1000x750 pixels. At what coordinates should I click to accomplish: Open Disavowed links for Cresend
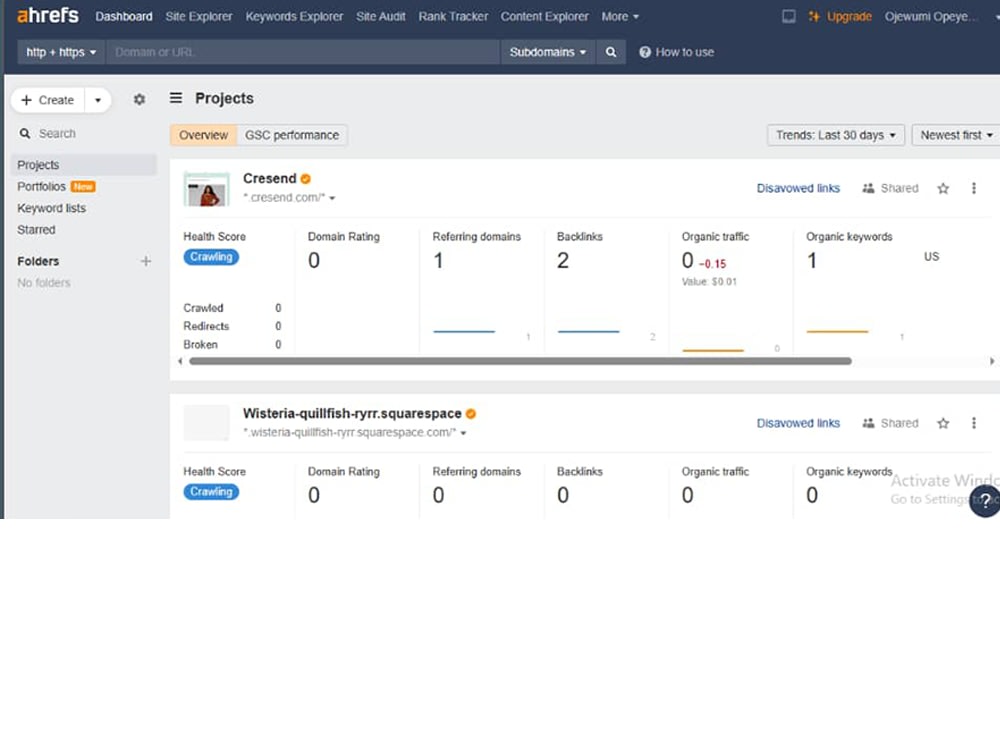[798, 188]
